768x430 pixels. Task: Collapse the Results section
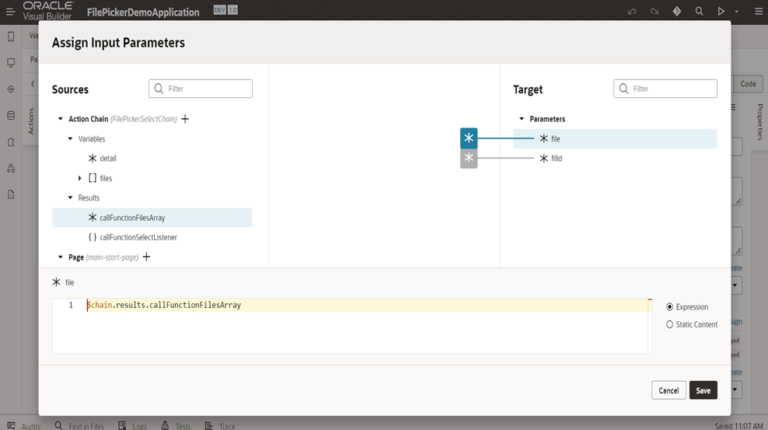click(70, 198)
